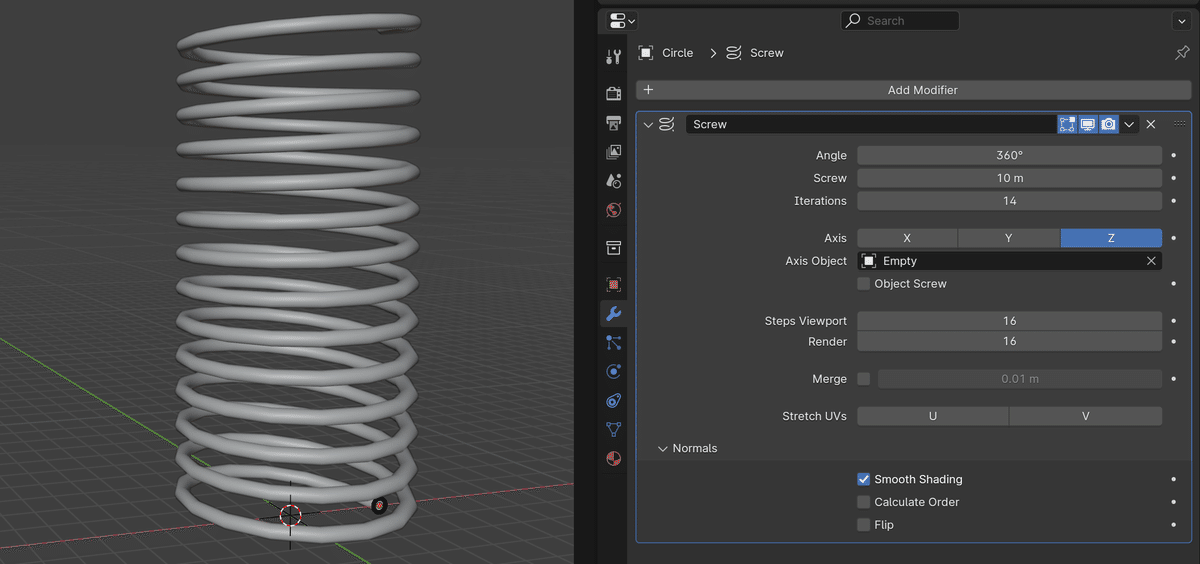Open the Scene properties tab

tap(614, 181)
